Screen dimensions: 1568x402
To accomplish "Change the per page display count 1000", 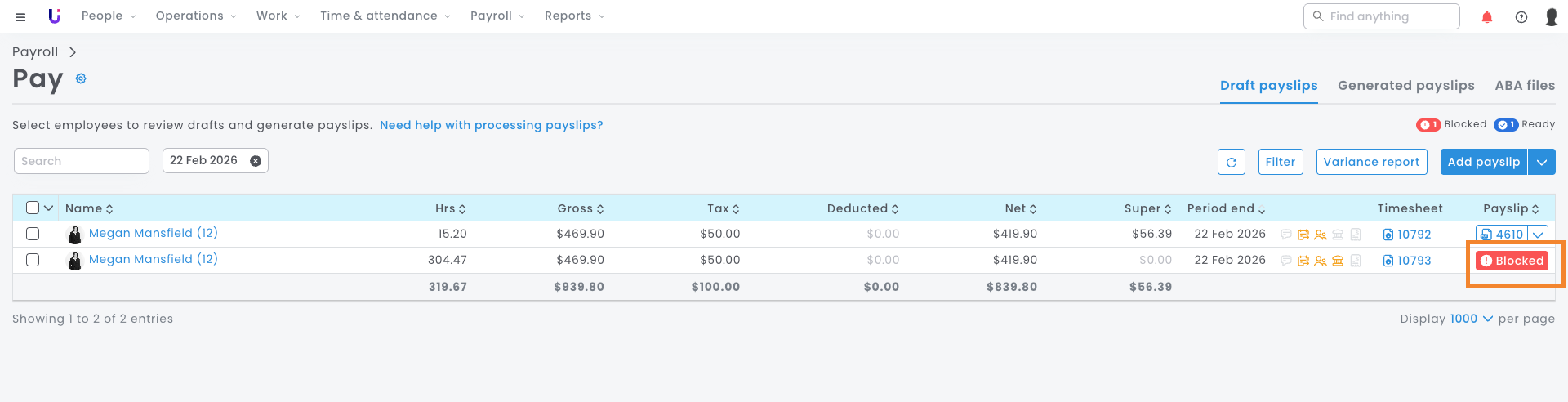I will pyautogui.click(x=1471, y=319).
